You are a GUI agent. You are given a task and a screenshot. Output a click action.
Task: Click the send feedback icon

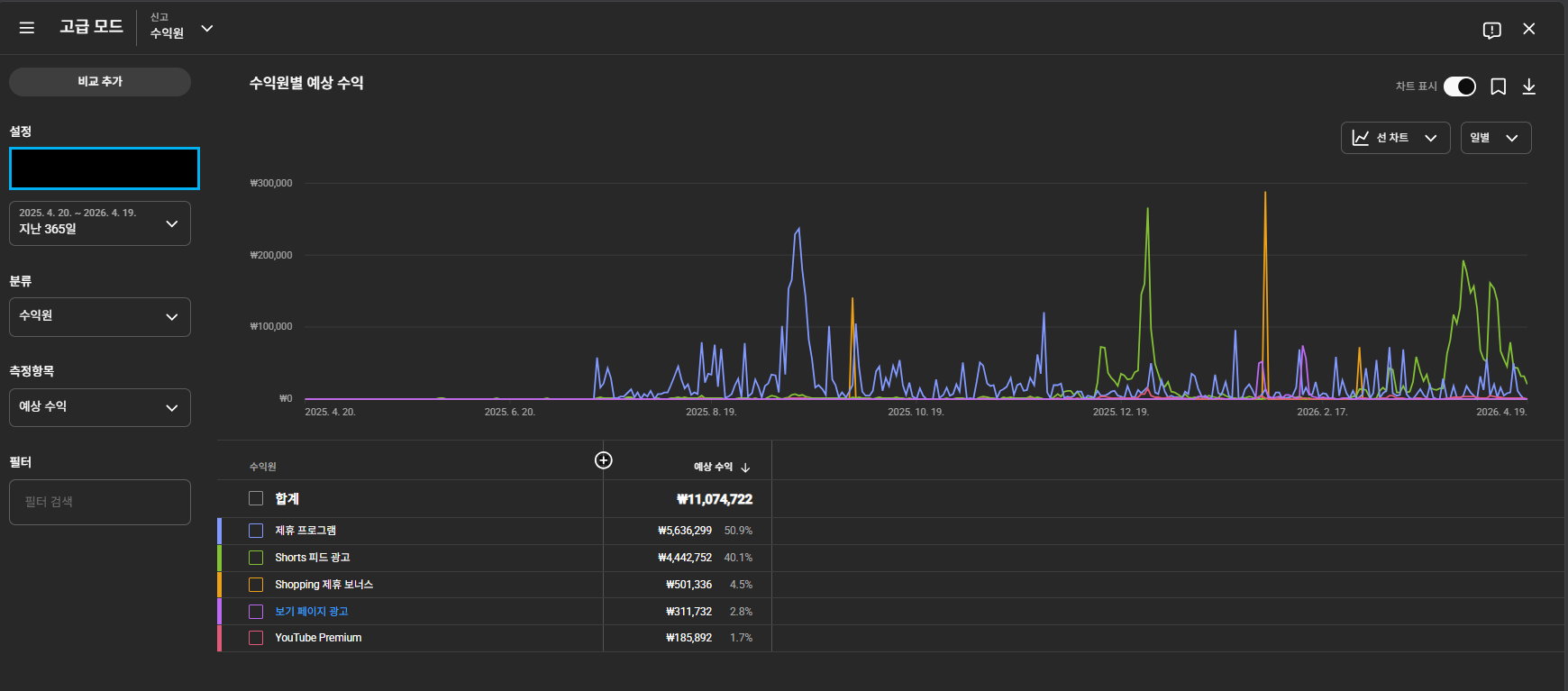click(x=1491, y=30)
